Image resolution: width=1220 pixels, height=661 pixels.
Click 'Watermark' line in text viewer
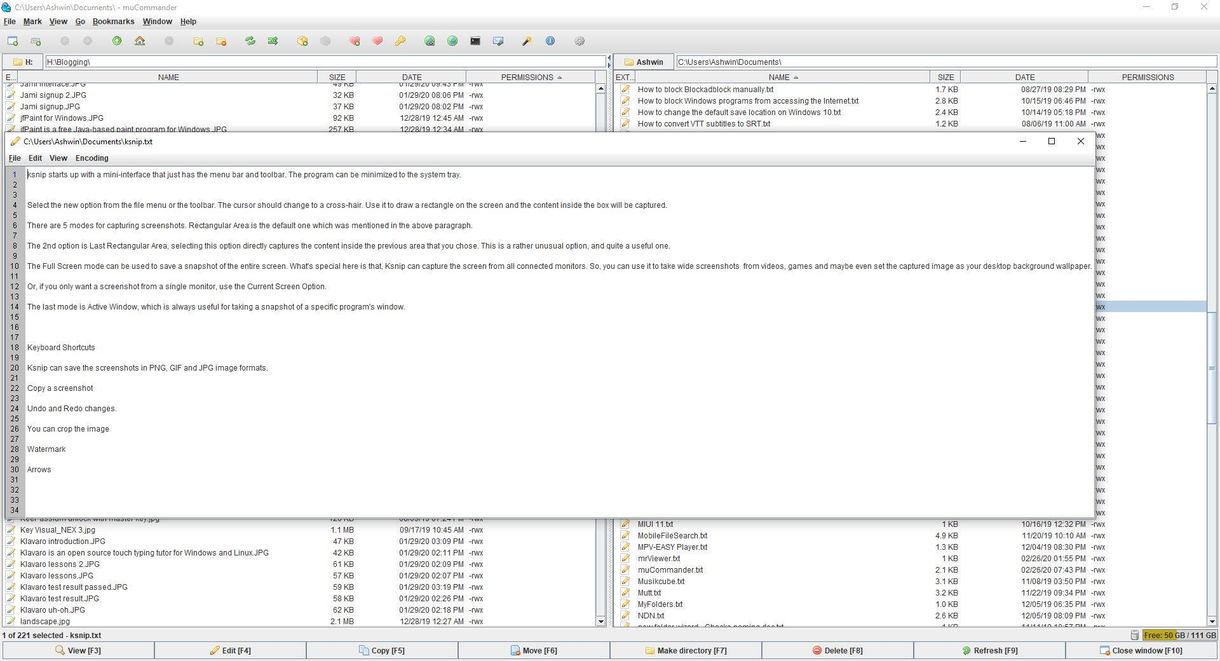point(46,449)
